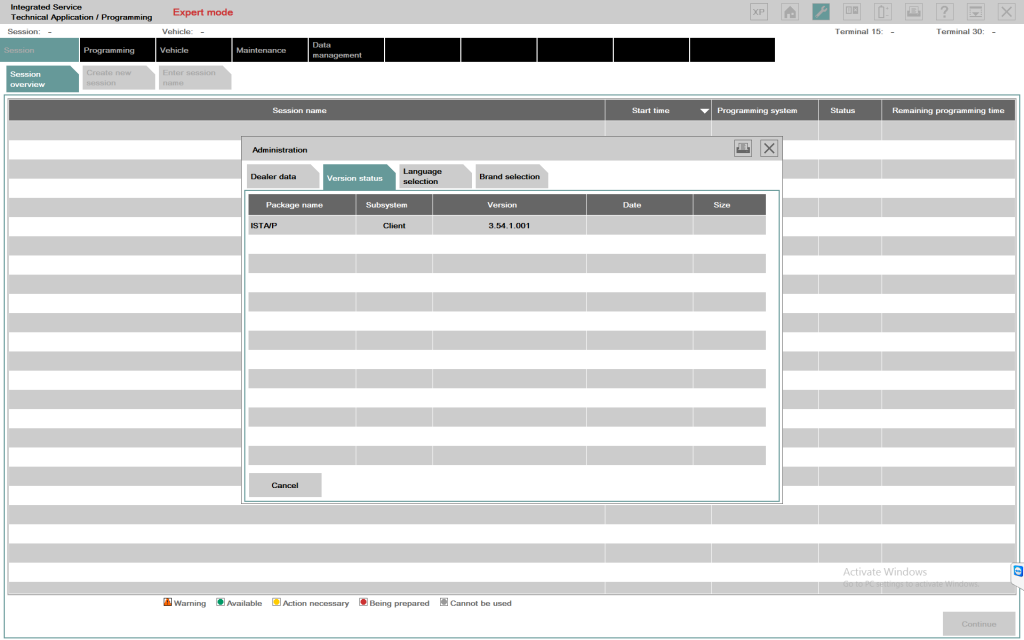Click the Expert mode label

coord(202,12)
